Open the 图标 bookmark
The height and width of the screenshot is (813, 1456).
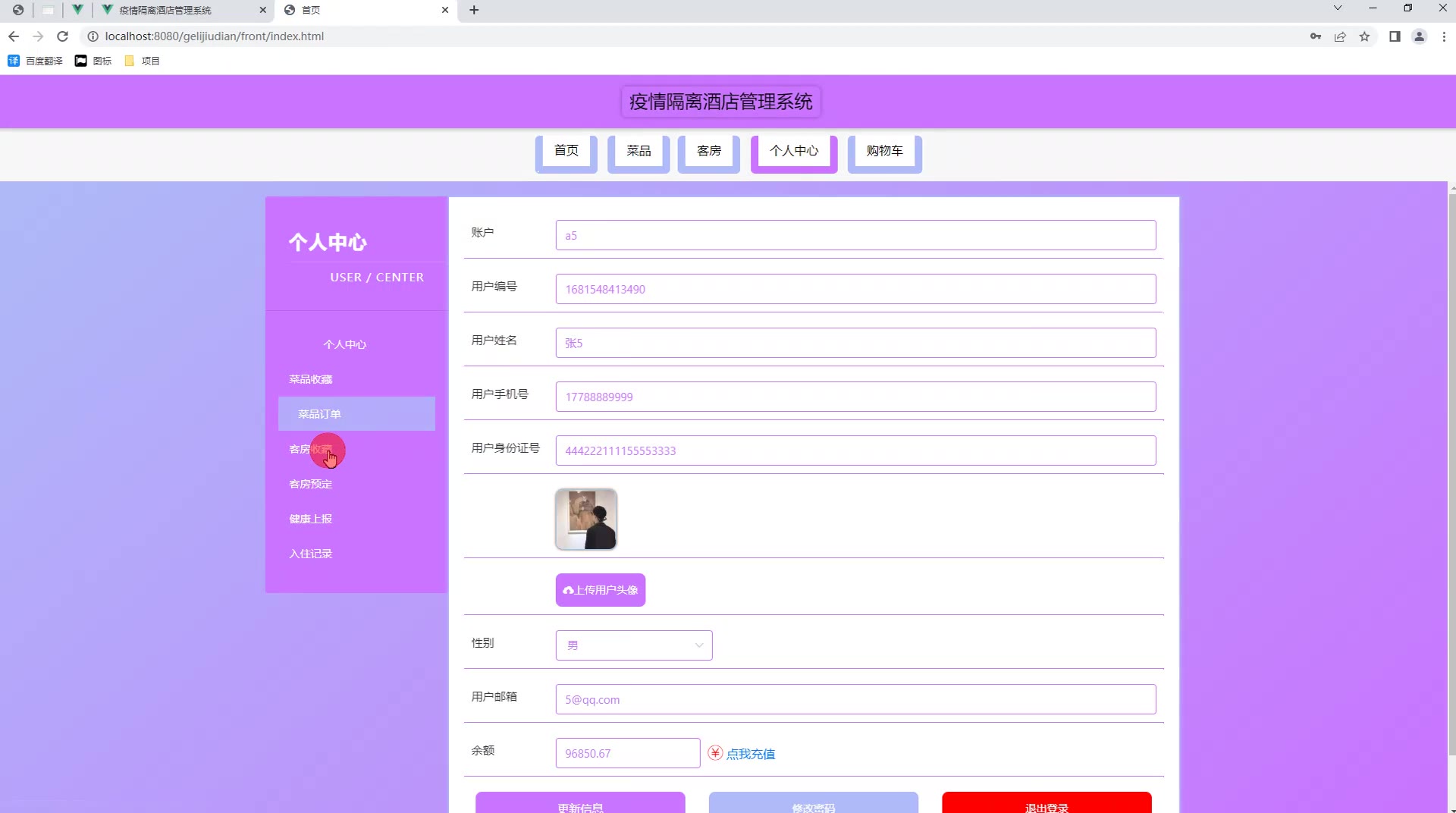click(93, 61)
